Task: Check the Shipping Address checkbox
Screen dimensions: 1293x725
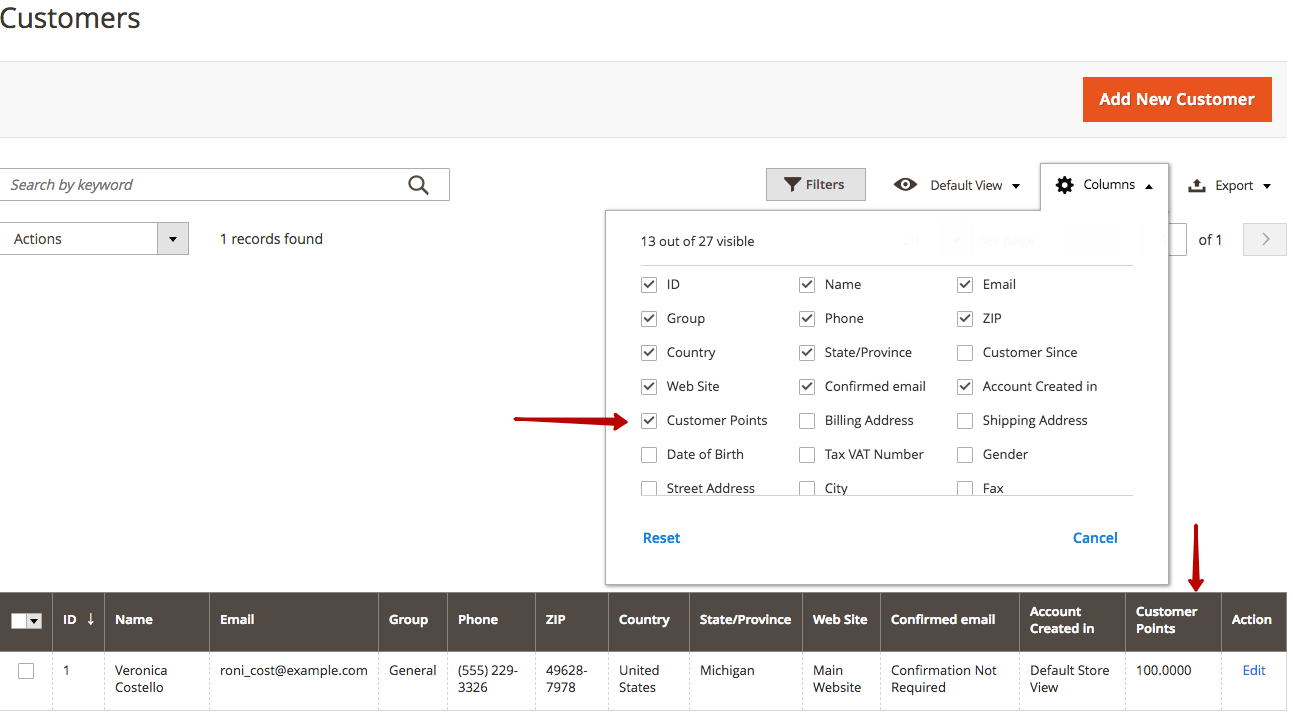Action: [x=965, y=421]
